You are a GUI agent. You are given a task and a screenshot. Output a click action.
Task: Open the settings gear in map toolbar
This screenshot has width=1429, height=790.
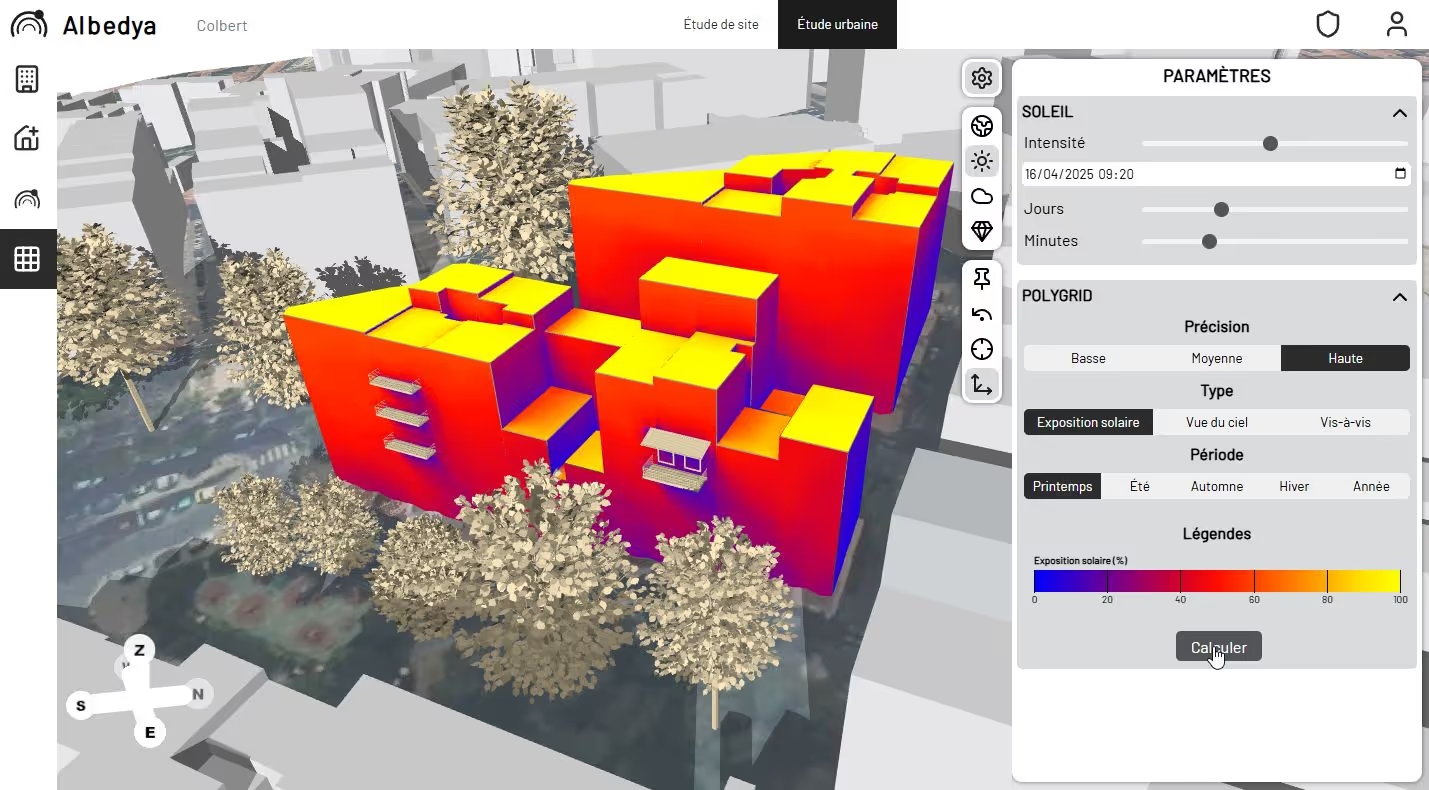coord(982,79)
